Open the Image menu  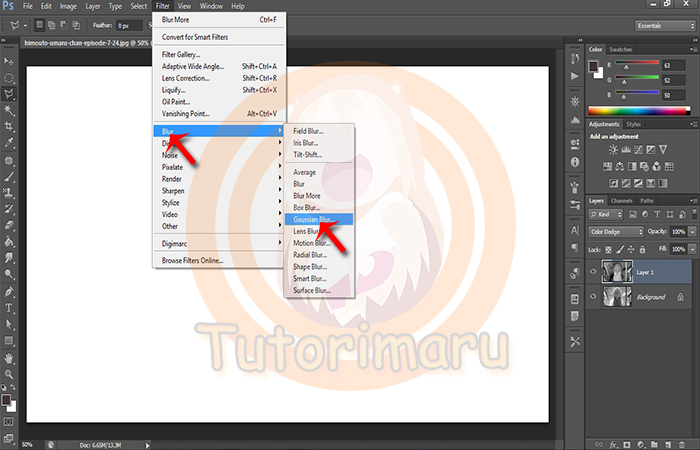[x=68, y=6]
